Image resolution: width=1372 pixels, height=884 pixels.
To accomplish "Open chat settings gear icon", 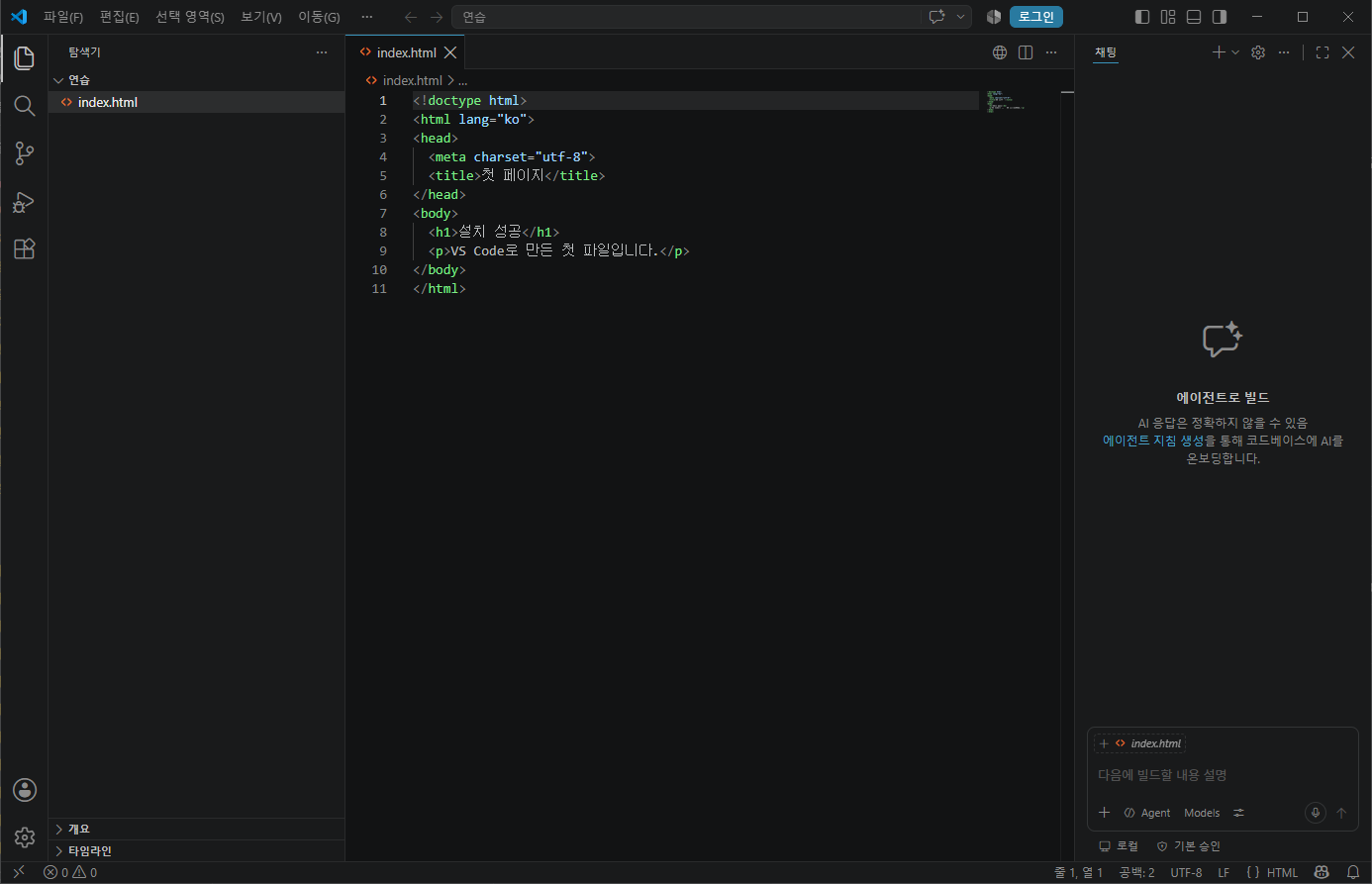I will pyautogui.click(x=1258, y=52).
